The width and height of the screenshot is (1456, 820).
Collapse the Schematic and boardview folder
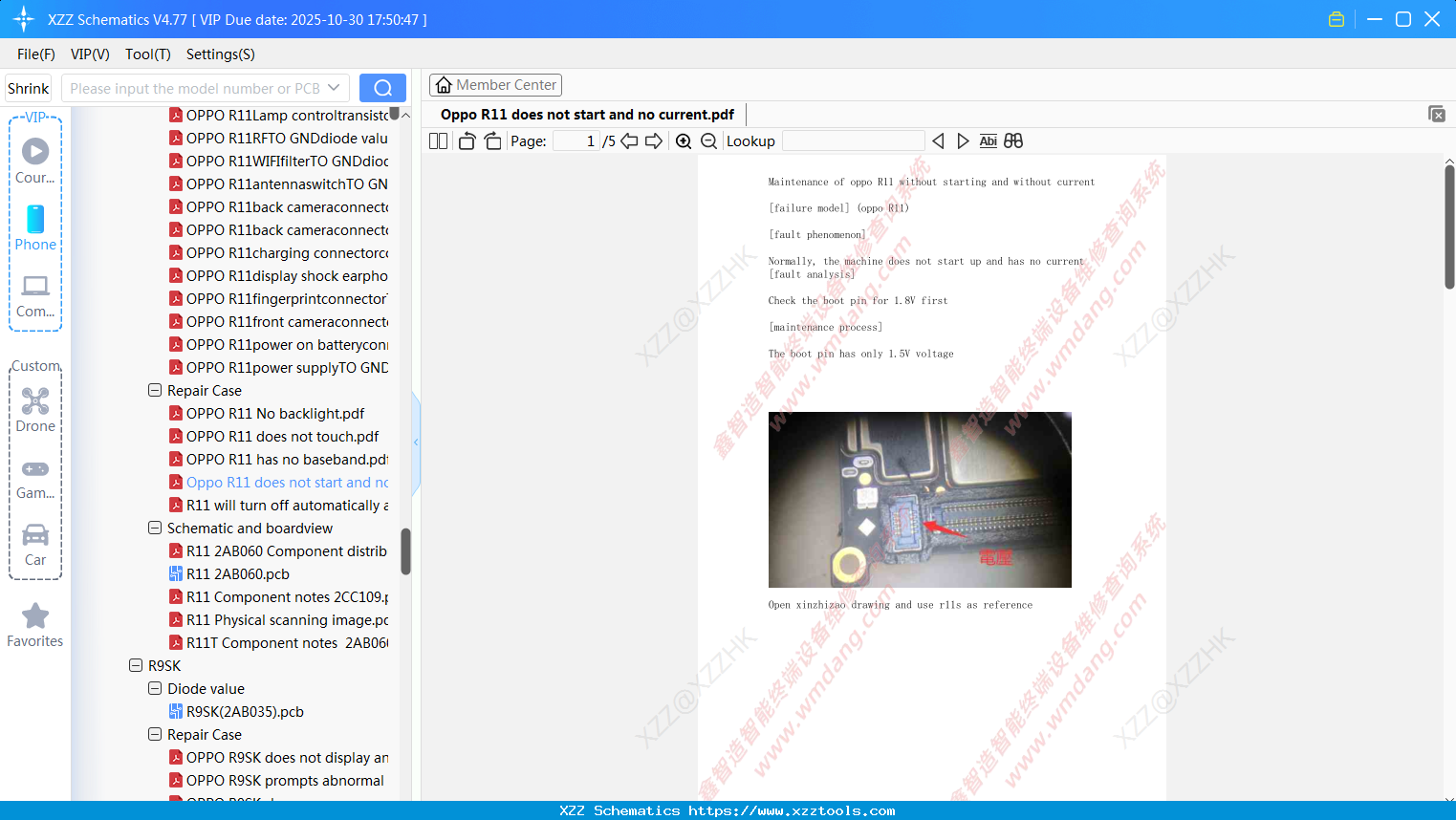click(x=155, y=529)
